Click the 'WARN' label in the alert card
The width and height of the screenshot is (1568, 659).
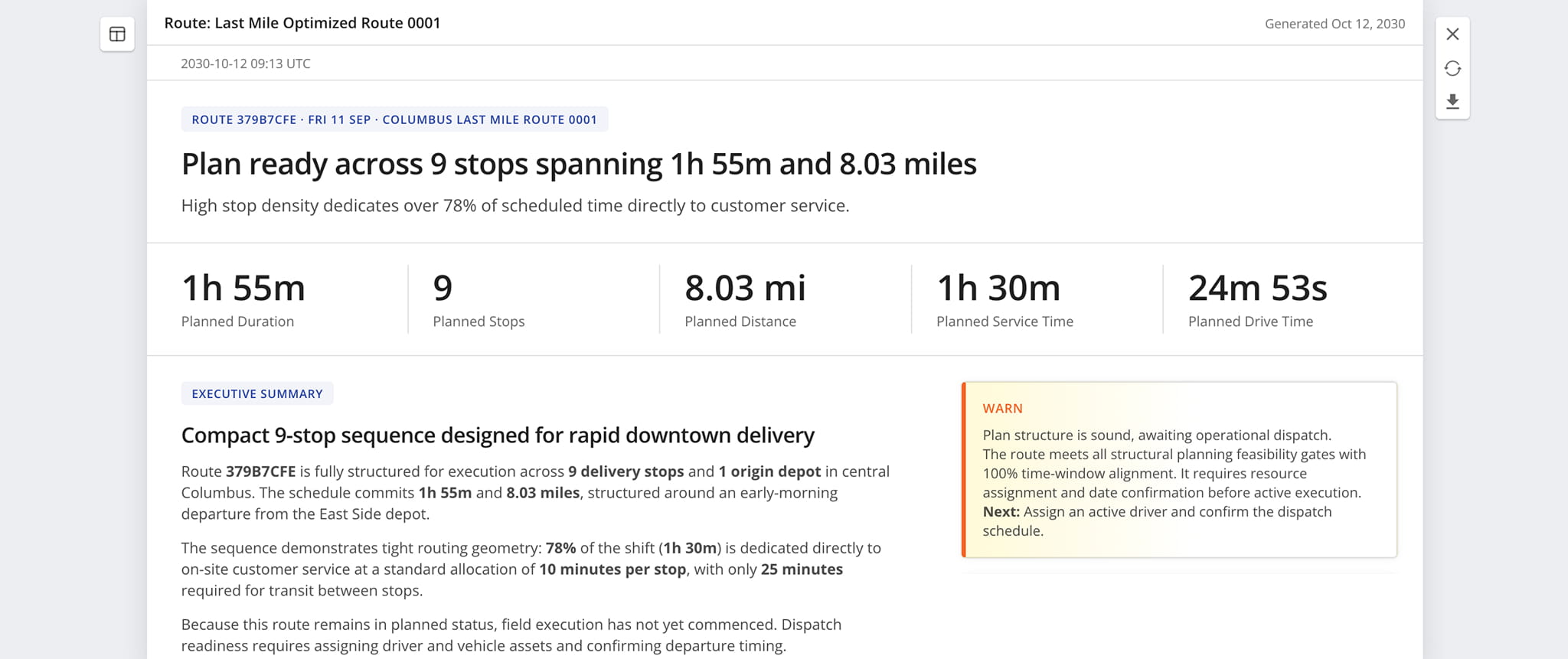tap(1002, 409)
